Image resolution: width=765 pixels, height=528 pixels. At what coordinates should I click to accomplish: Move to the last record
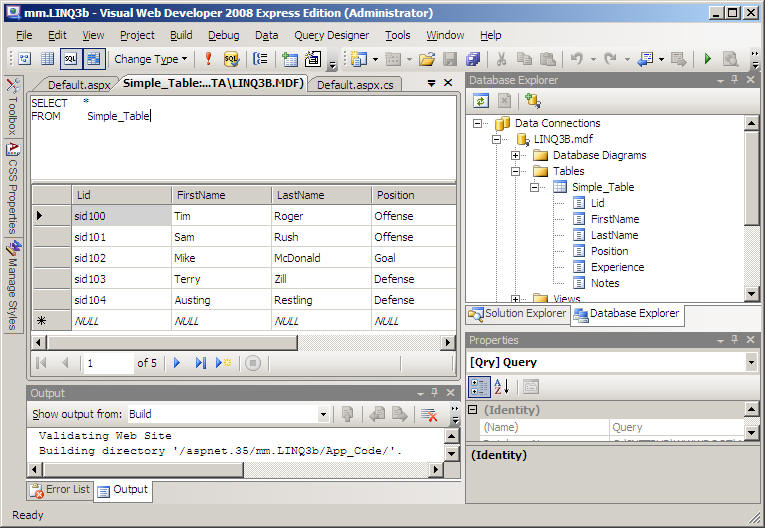coord(201,363)
